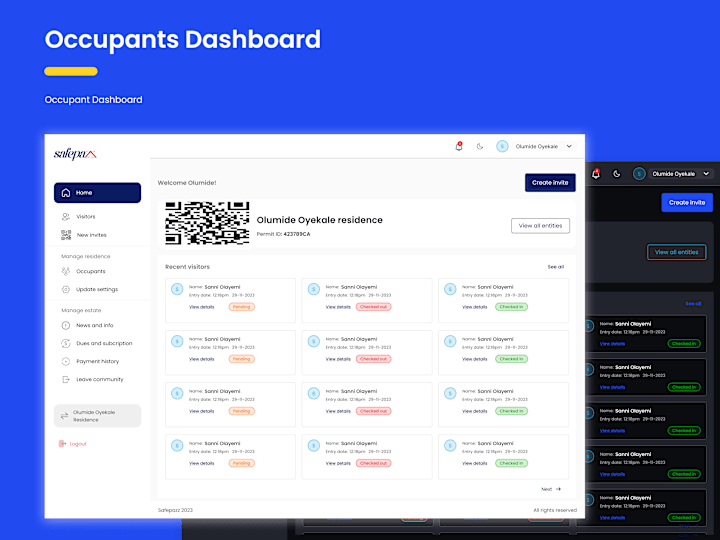Click the residence QR code image
720x540 pixels.
[x=207, y=223]
